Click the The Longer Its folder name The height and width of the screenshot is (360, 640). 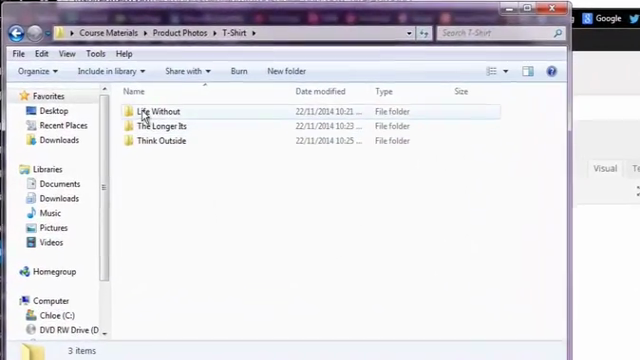tap(162, 126)
